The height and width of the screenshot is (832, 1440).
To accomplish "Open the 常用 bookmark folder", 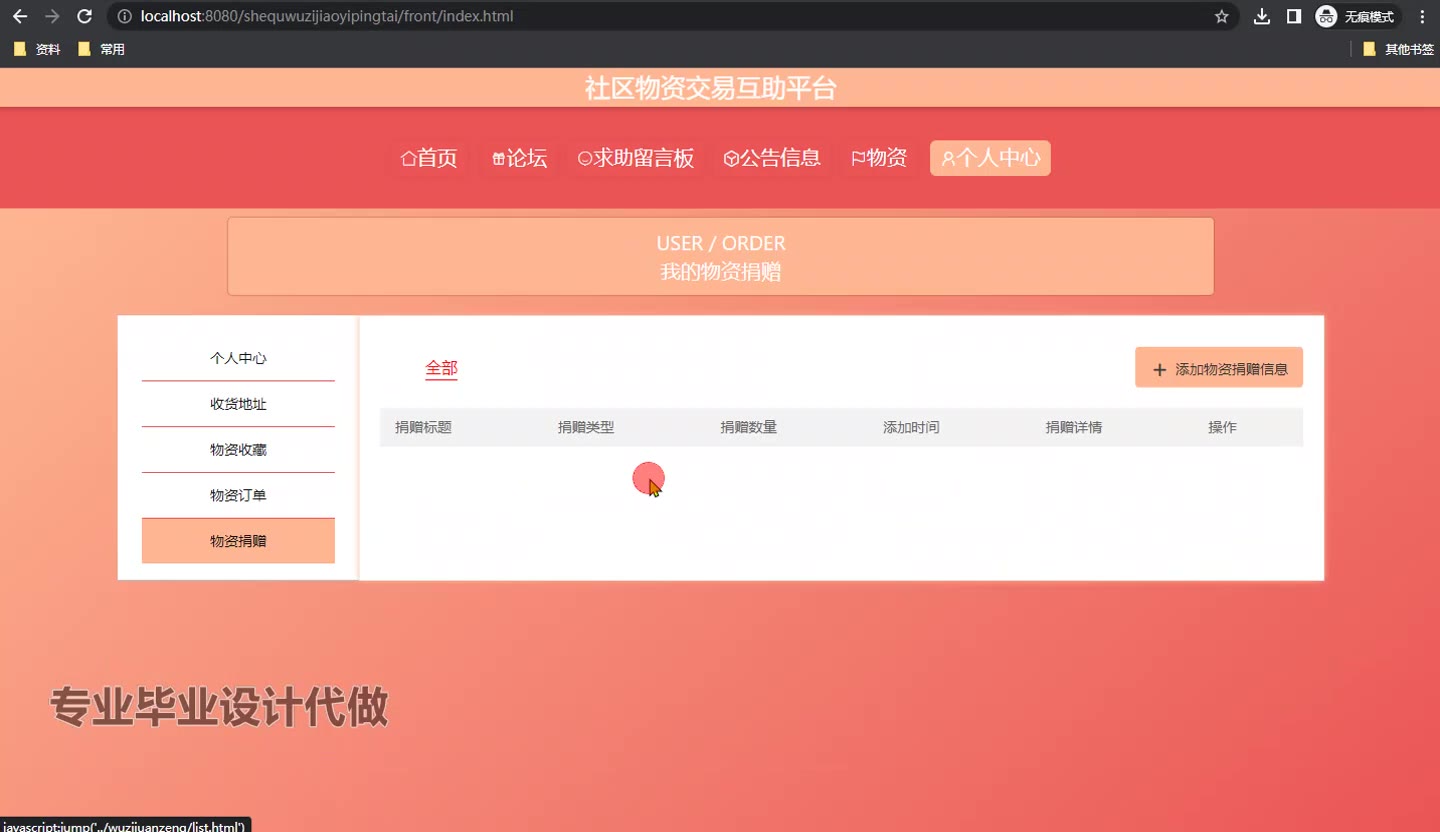I will (101, 49).
